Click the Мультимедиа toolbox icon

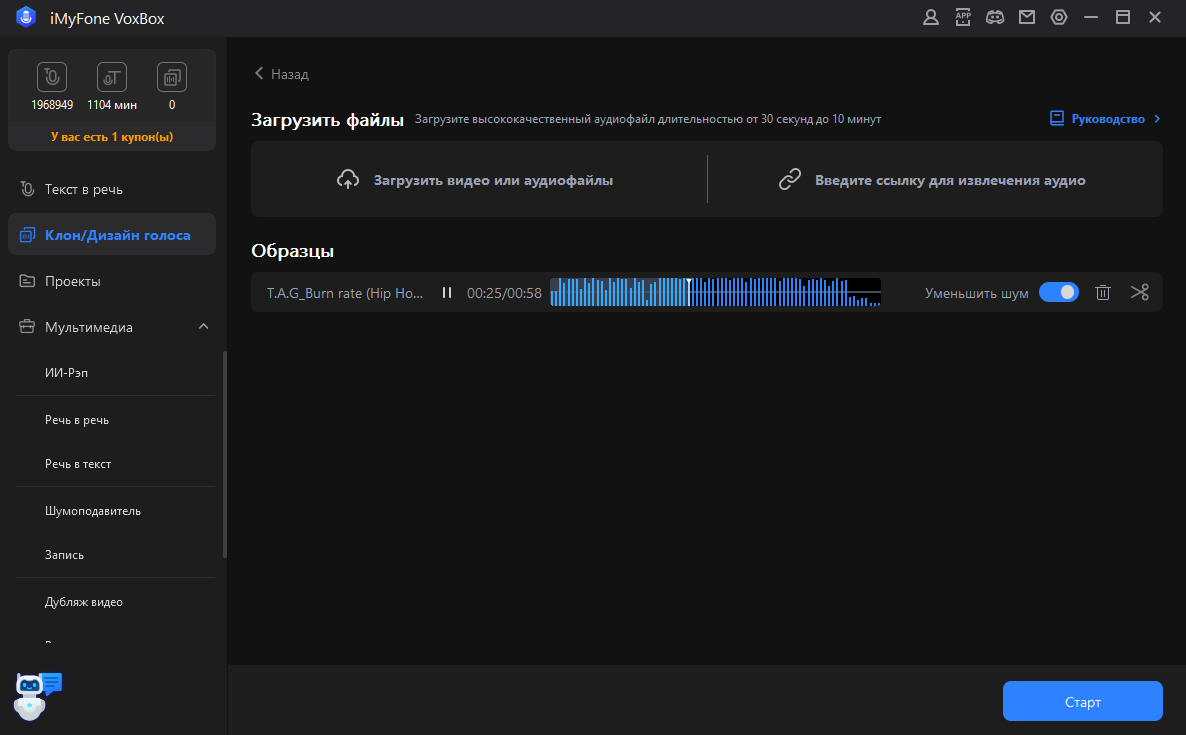[27, 327]
